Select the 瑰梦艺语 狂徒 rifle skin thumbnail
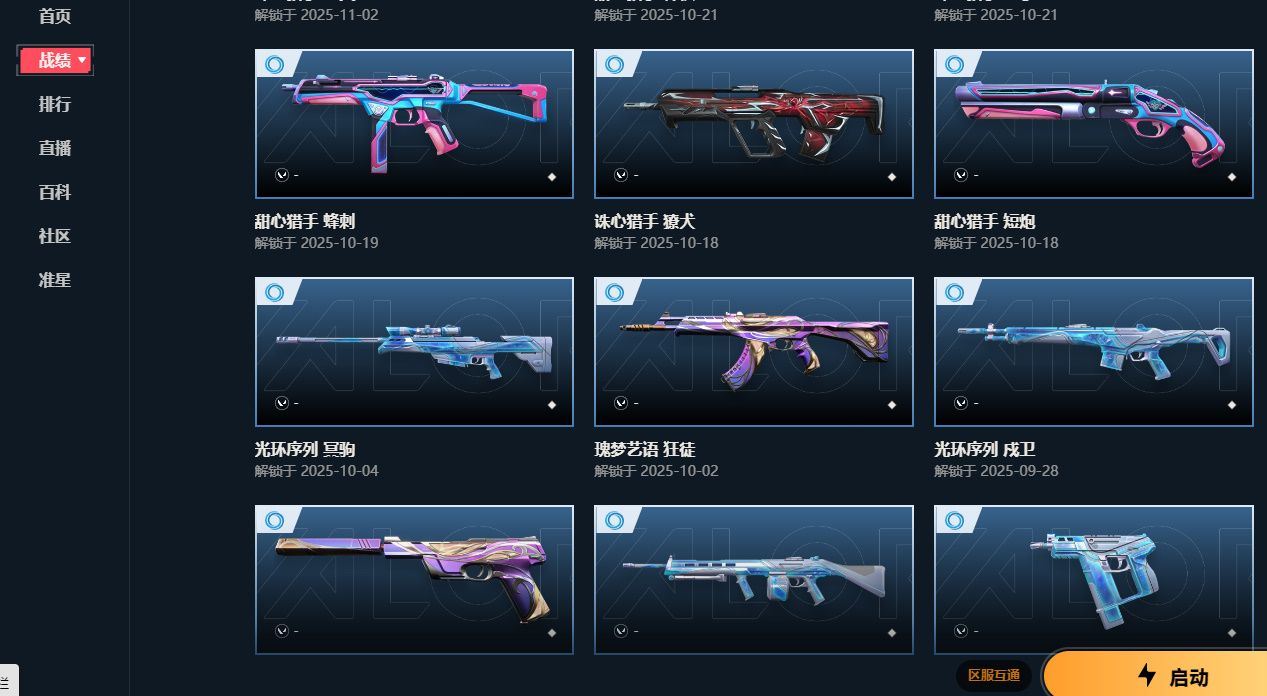Viewport: 1267px width, 696px height. click(x=754, y=352)
